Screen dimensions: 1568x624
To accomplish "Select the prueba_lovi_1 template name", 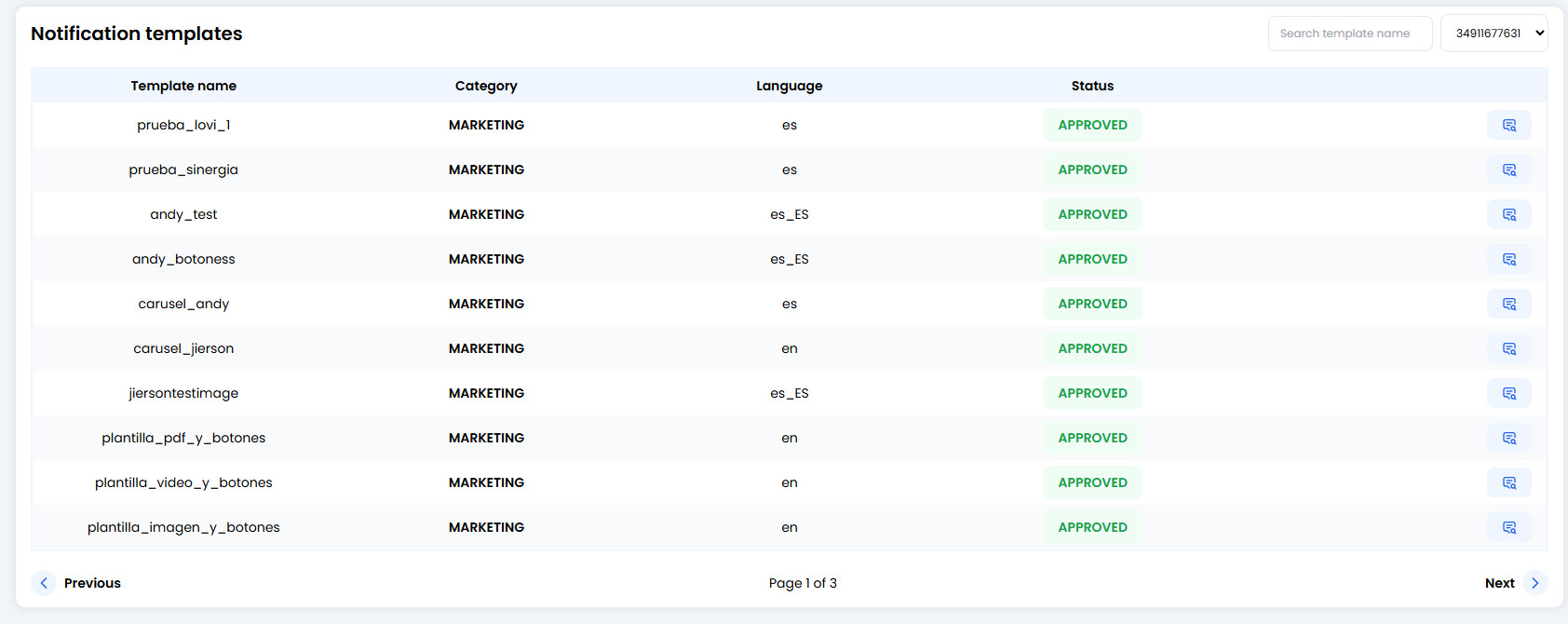I will (183, 125).
